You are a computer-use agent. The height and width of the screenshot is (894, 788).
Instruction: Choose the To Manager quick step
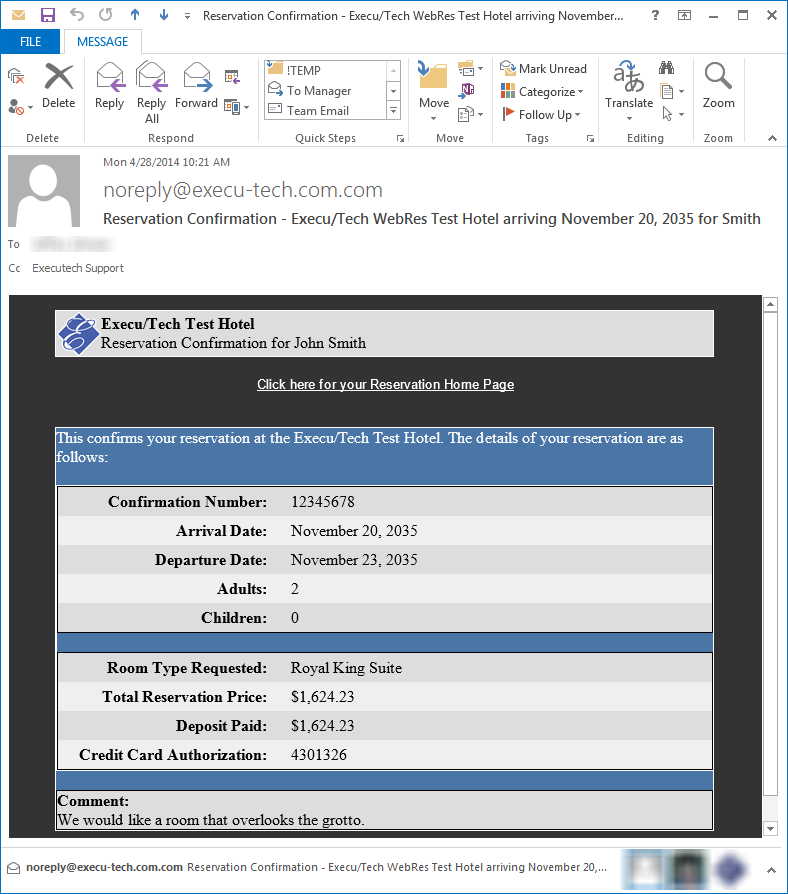click(x=326, y=91)
